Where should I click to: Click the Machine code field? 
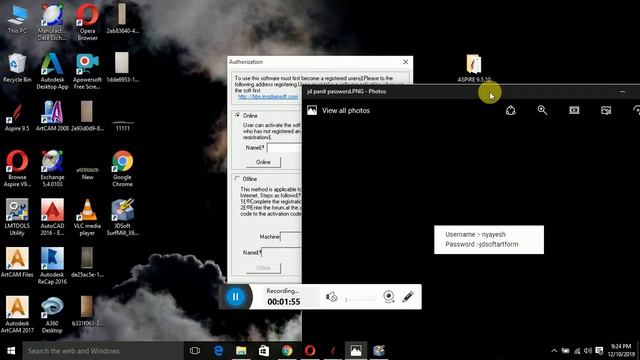[x=291, y=237]
